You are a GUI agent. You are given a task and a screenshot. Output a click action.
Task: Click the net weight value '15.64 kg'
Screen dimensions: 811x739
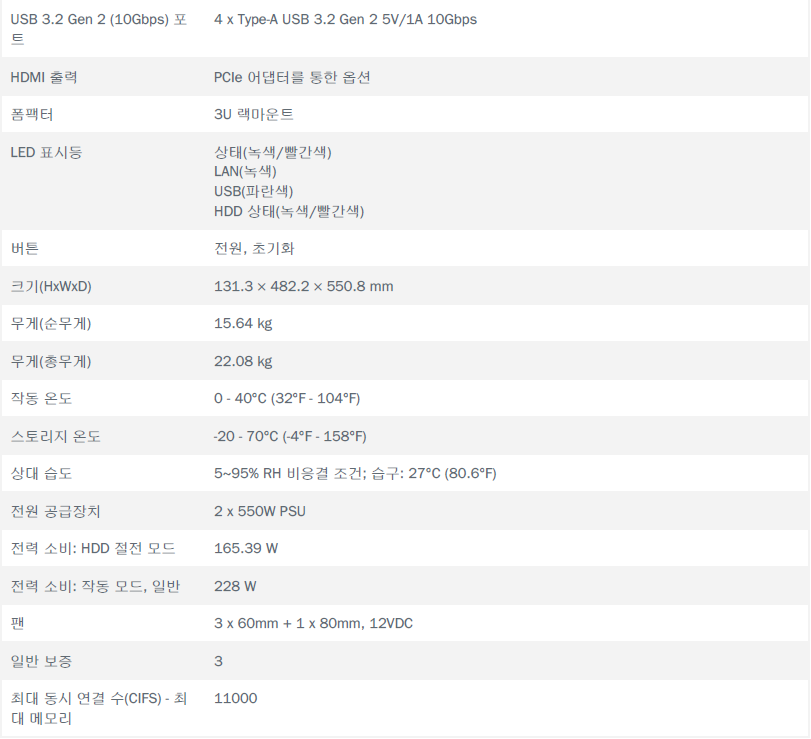pos(243,323)
